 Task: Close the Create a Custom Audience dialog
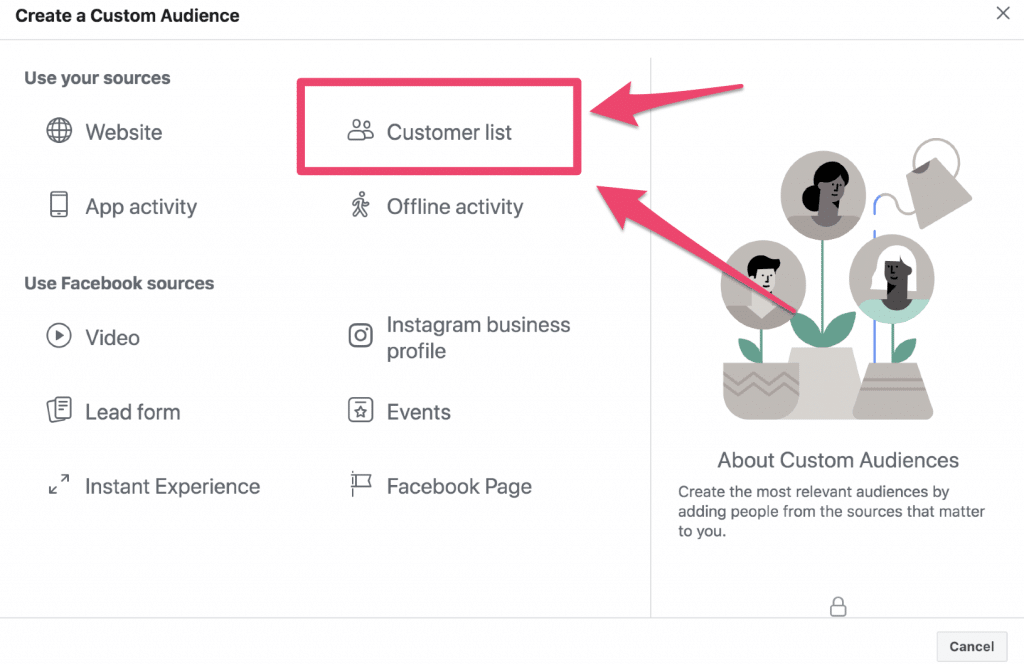1003,13
